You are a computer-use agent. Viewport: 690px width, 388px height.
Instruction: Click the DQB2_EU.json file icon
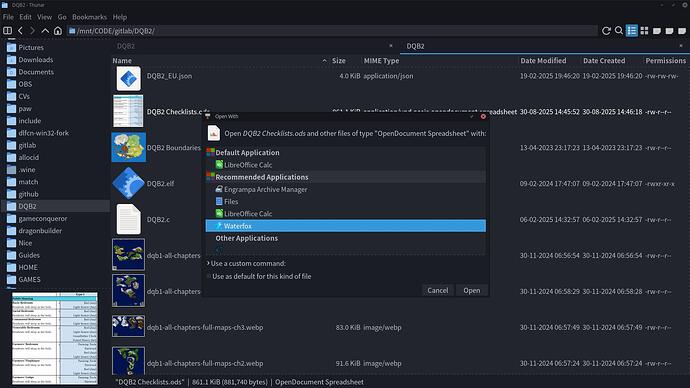(x=128, y=79)
